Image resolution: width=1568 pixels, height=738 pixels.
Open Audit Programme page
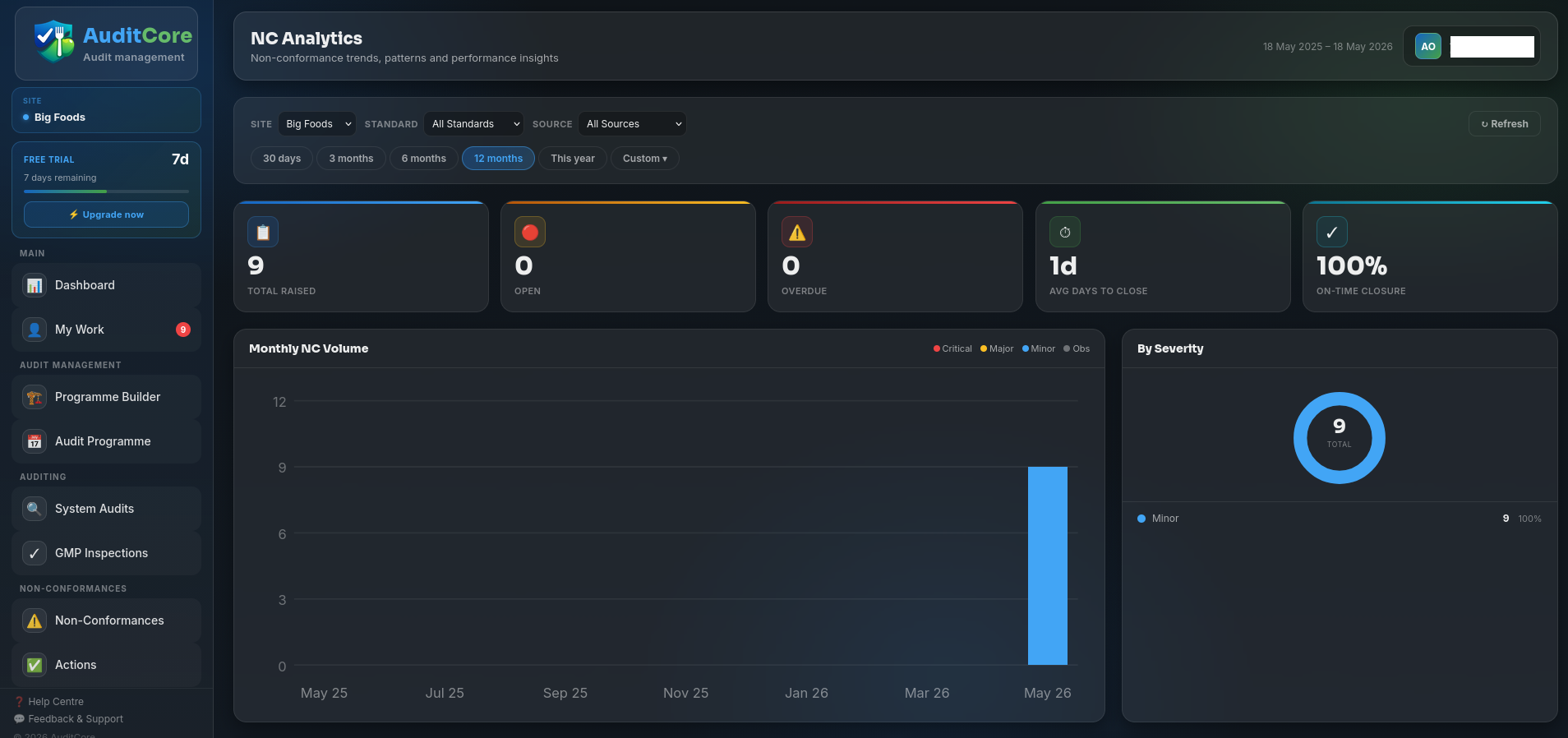pos(106,441)
